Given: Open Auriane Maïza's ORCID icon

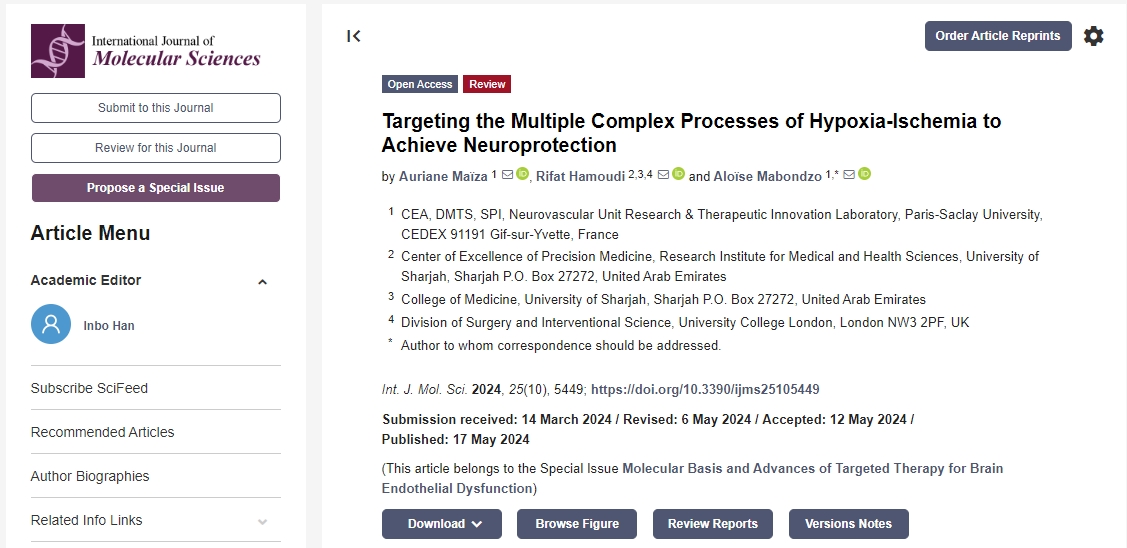Looking at the screenshot, I should click(522, 175).
